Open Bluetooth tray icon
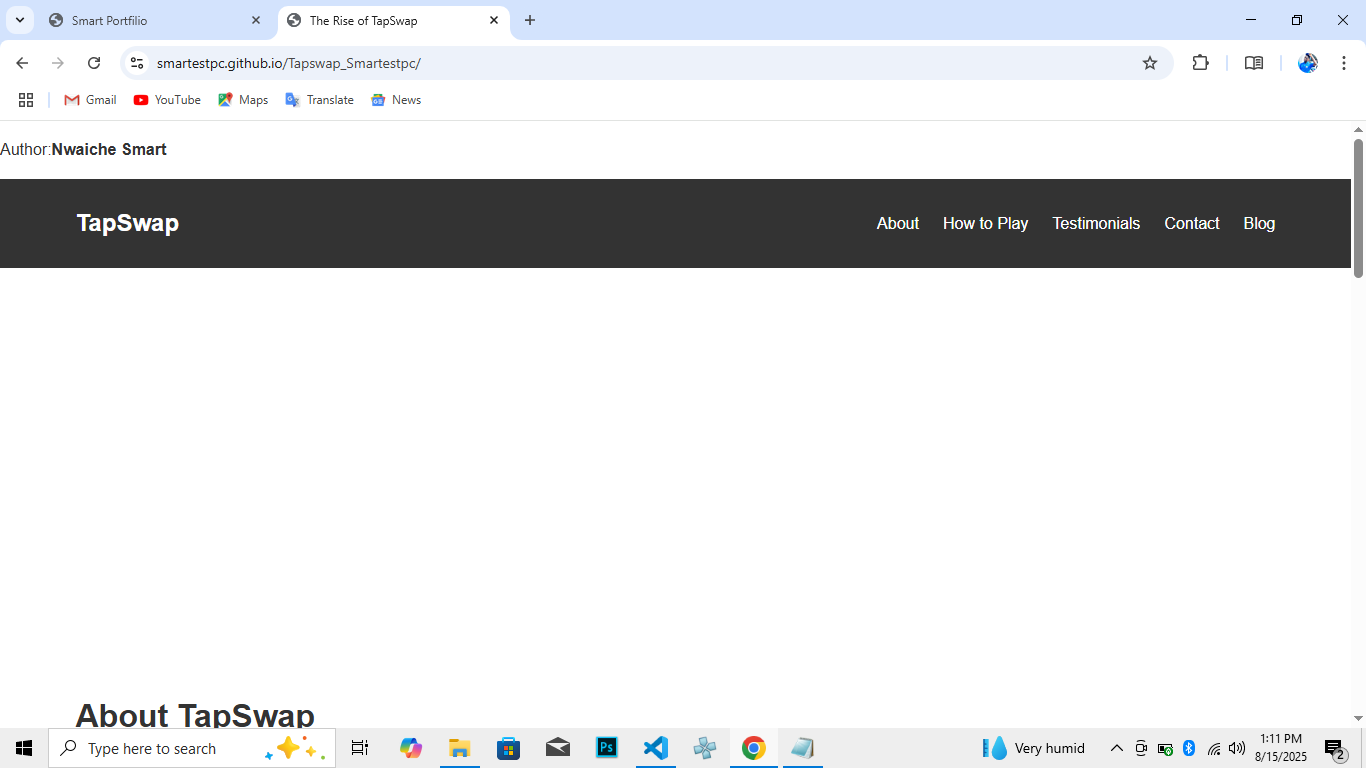This screenshot has width=1366, height=768. coord(1189,748)
